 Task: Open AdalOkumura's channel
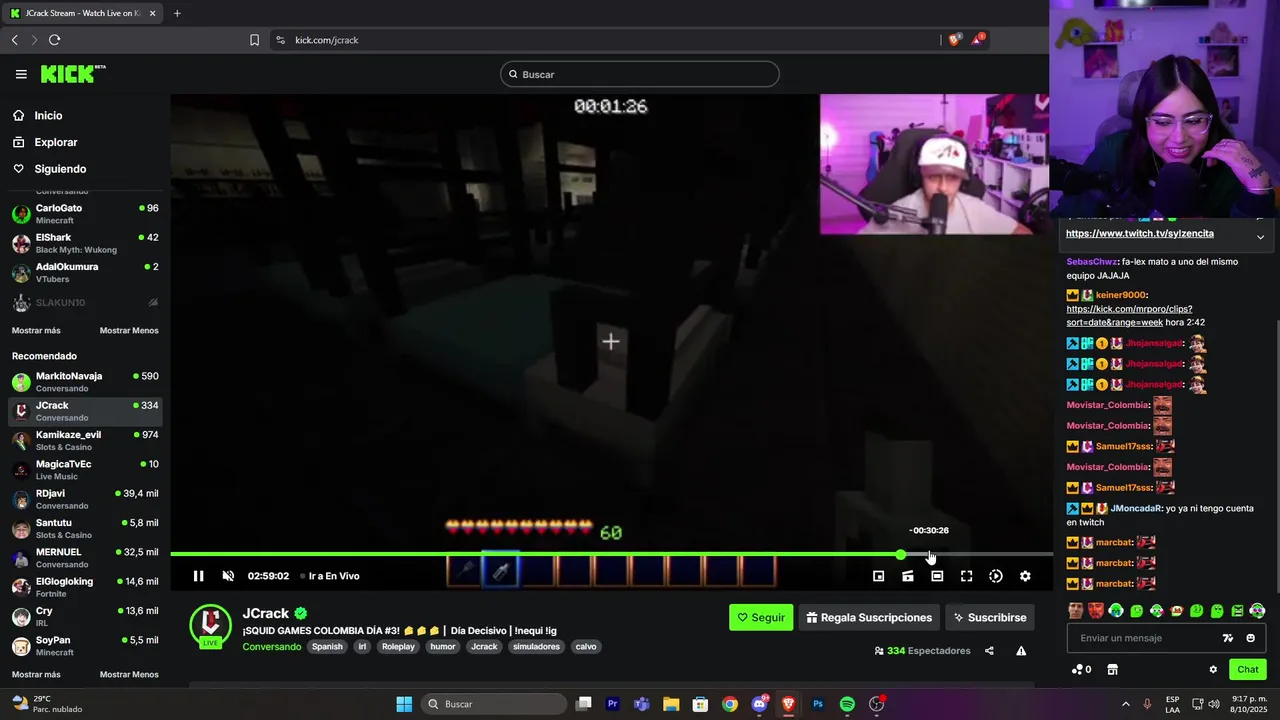[x=85, y=273]
